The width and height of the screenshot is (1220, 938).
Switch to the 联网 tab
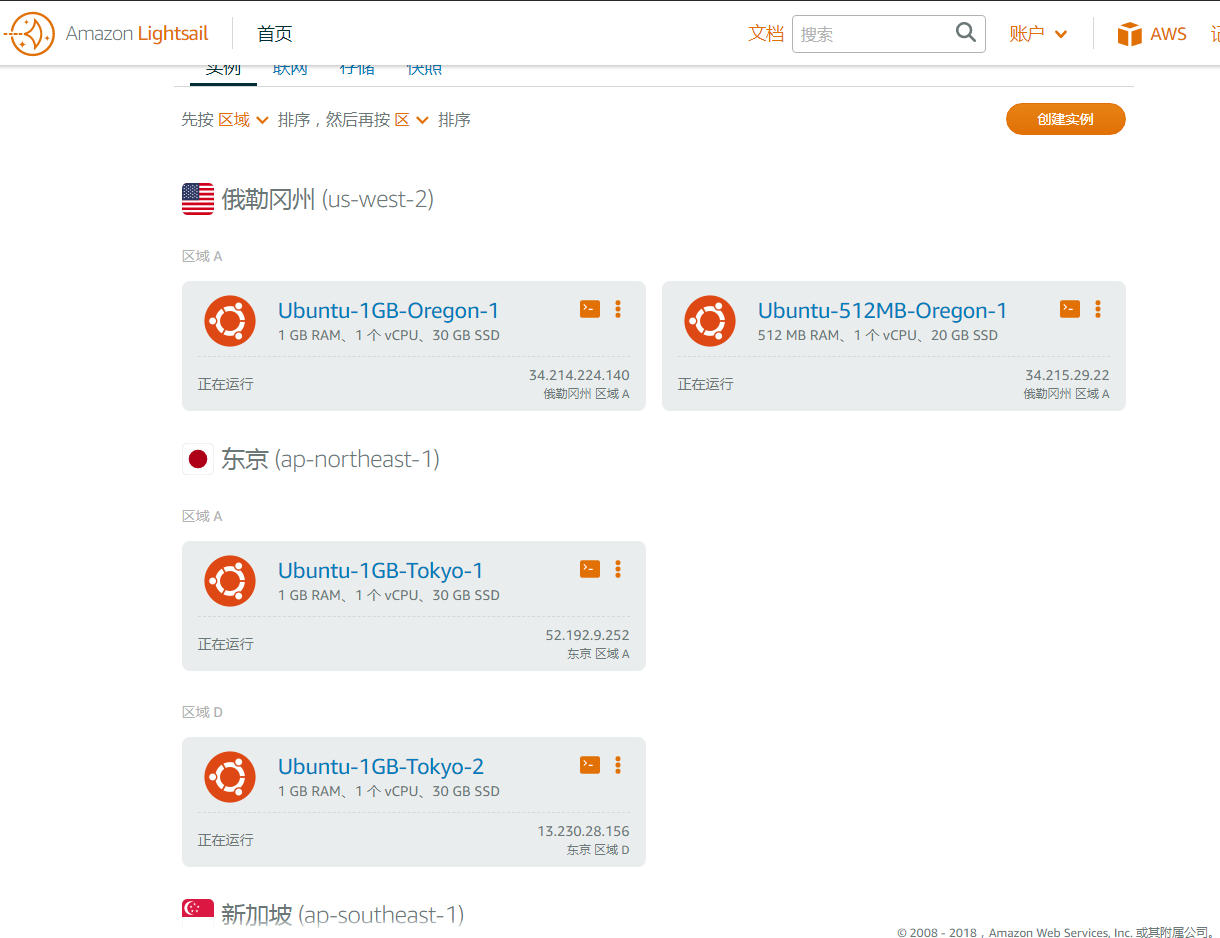pos(290,70)
